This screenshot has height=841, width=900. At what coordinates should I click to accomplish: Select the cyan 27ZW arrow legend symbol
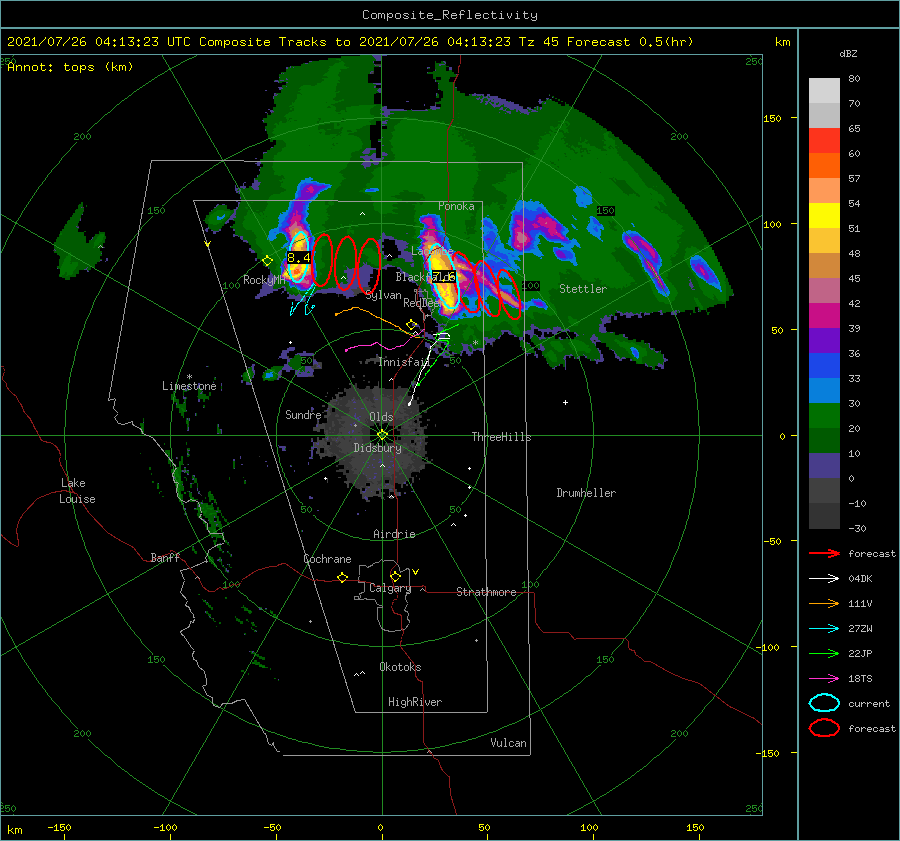coord(824,629)
